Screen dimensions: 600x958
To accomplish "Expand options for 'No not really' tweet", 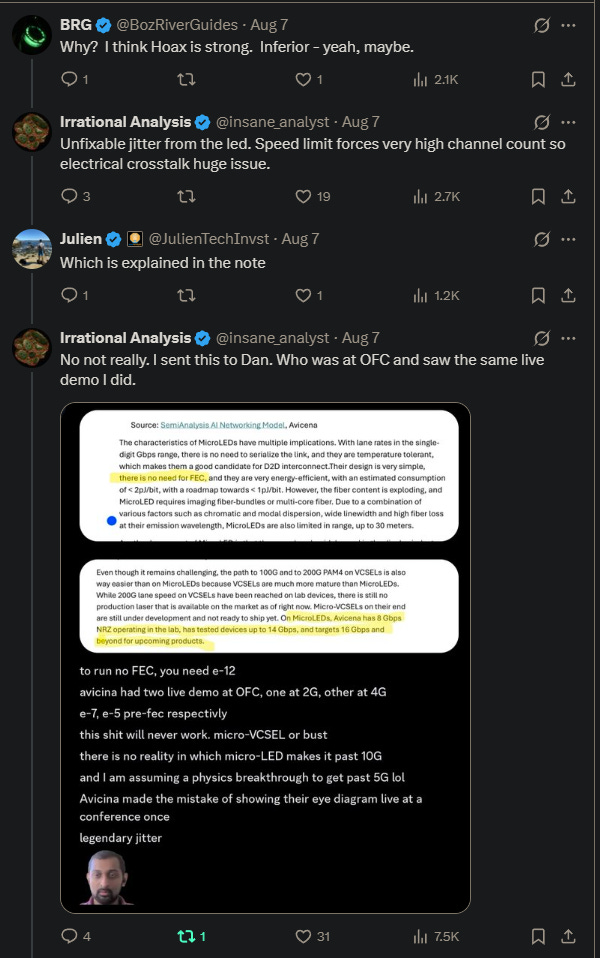I will (568, 338).
